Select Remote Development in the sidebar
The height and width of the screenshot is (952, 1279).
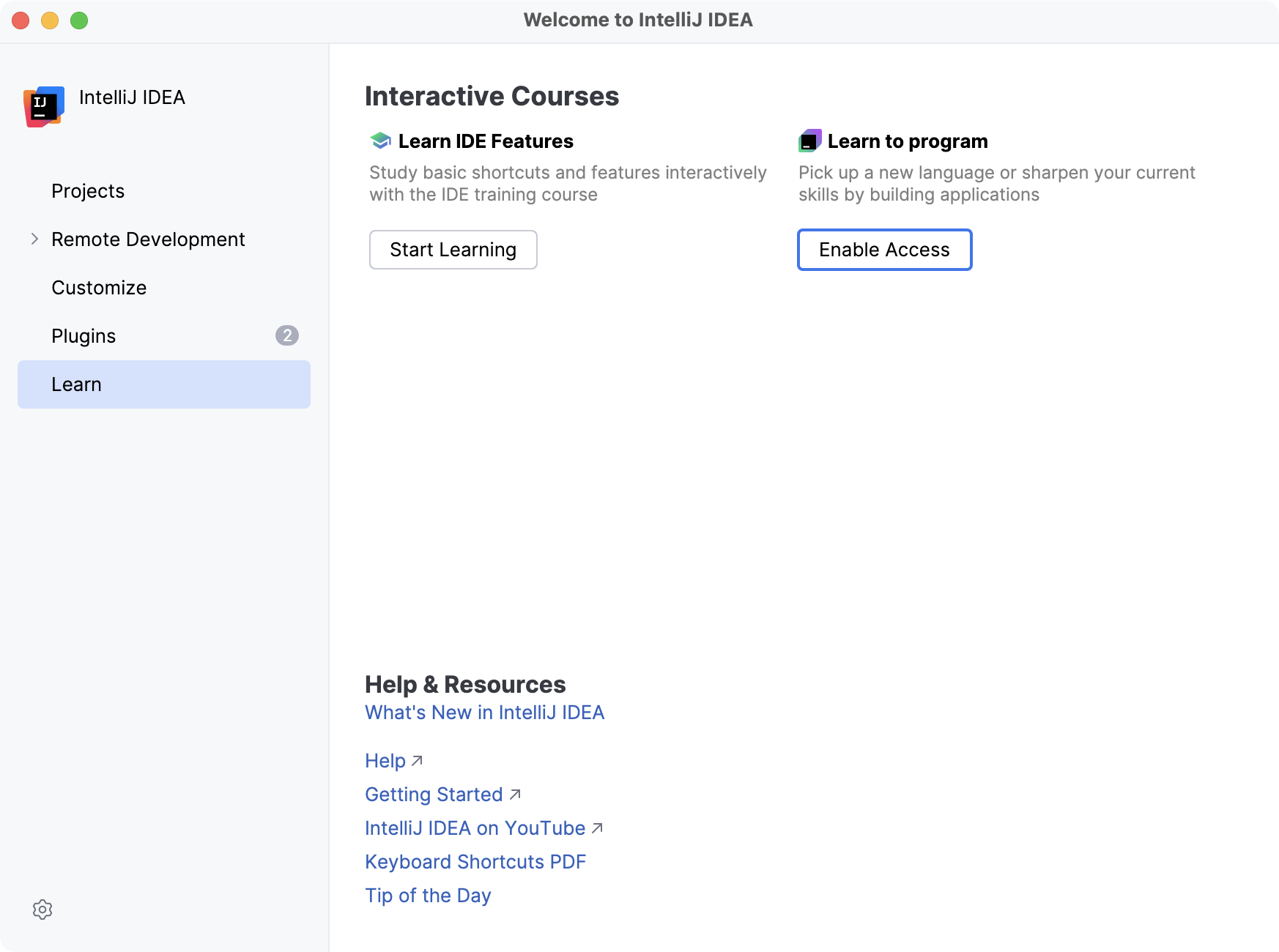(148, 239)
